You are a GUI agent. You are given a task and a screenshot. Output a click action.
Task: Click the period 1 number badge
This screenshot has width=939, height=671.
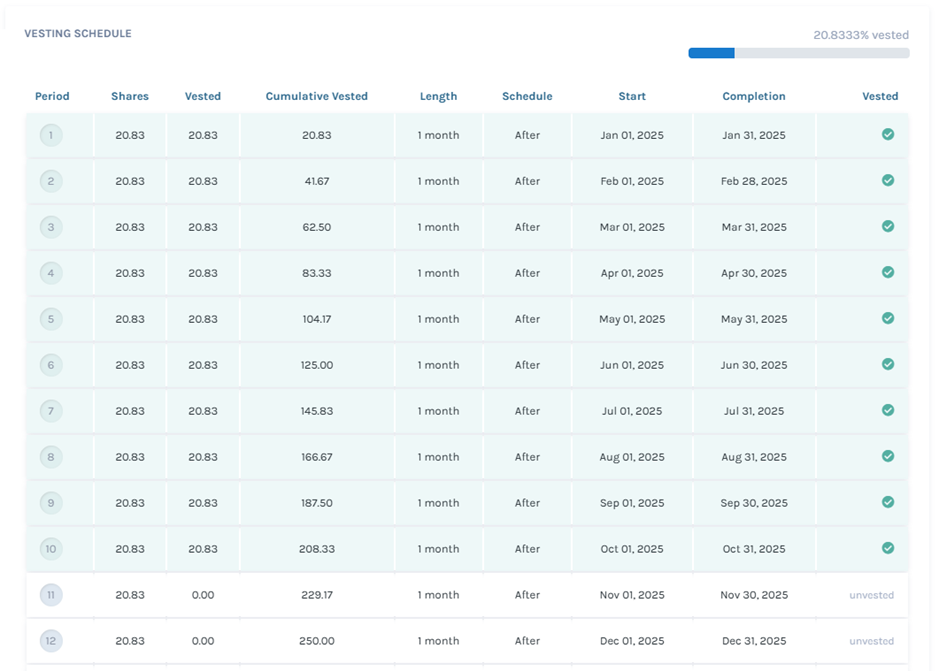coord(51,135)
